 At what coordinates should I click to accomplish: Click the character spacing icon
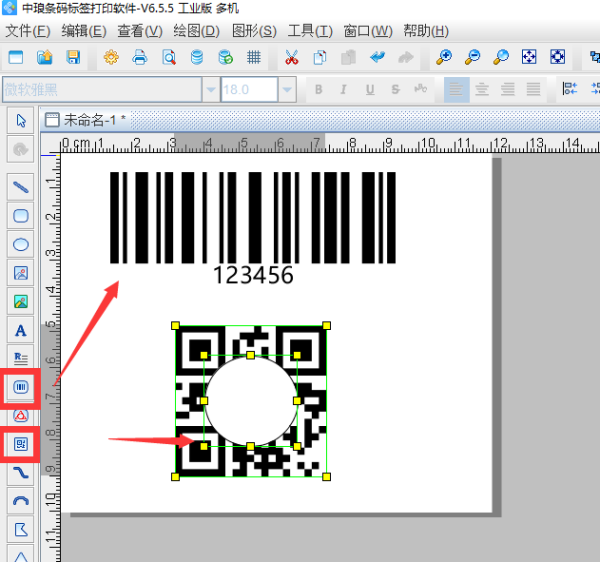click(421, 89)
